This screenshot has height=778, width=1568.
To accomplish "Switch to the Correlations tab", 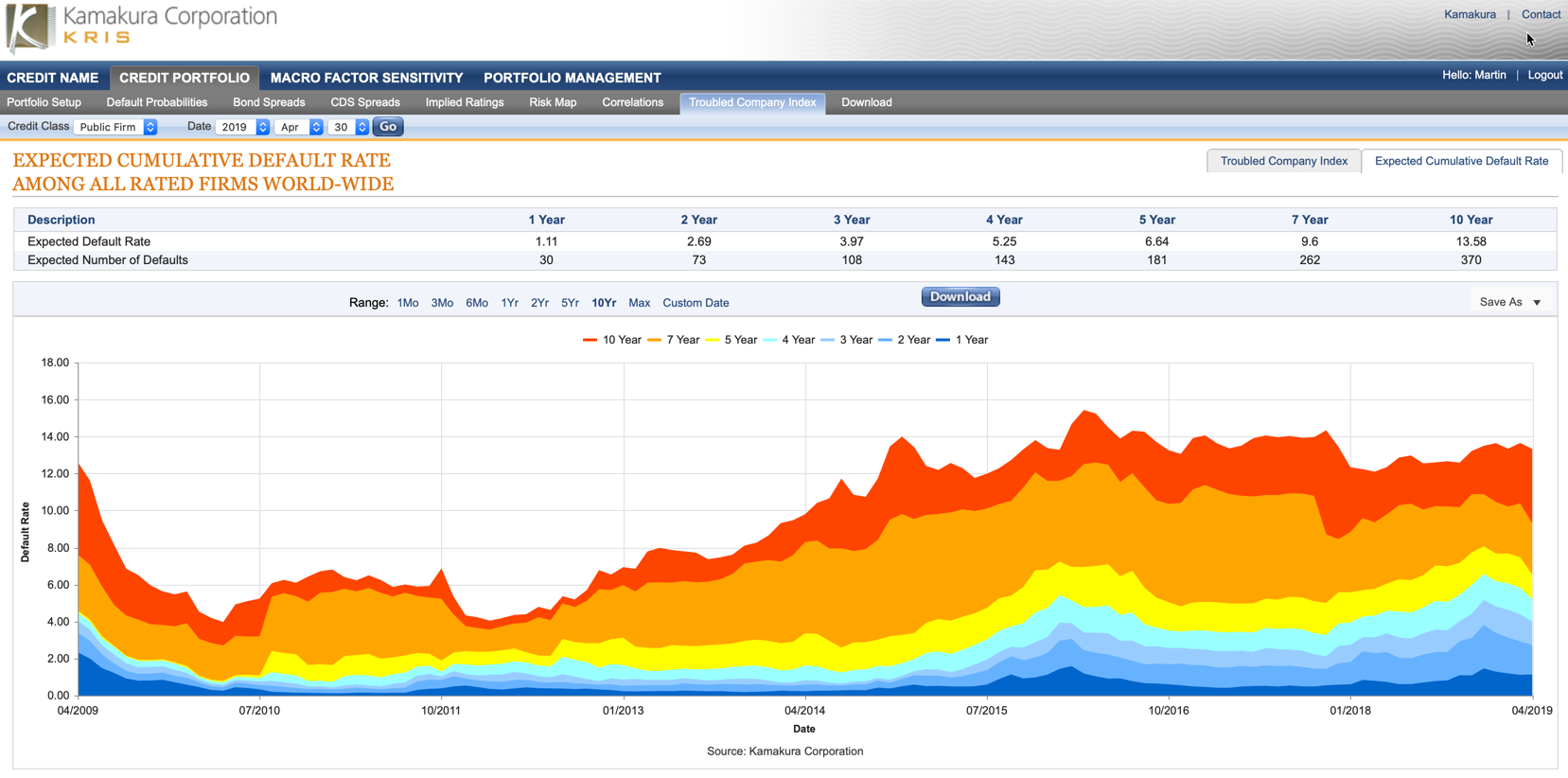I will (633, 102).
